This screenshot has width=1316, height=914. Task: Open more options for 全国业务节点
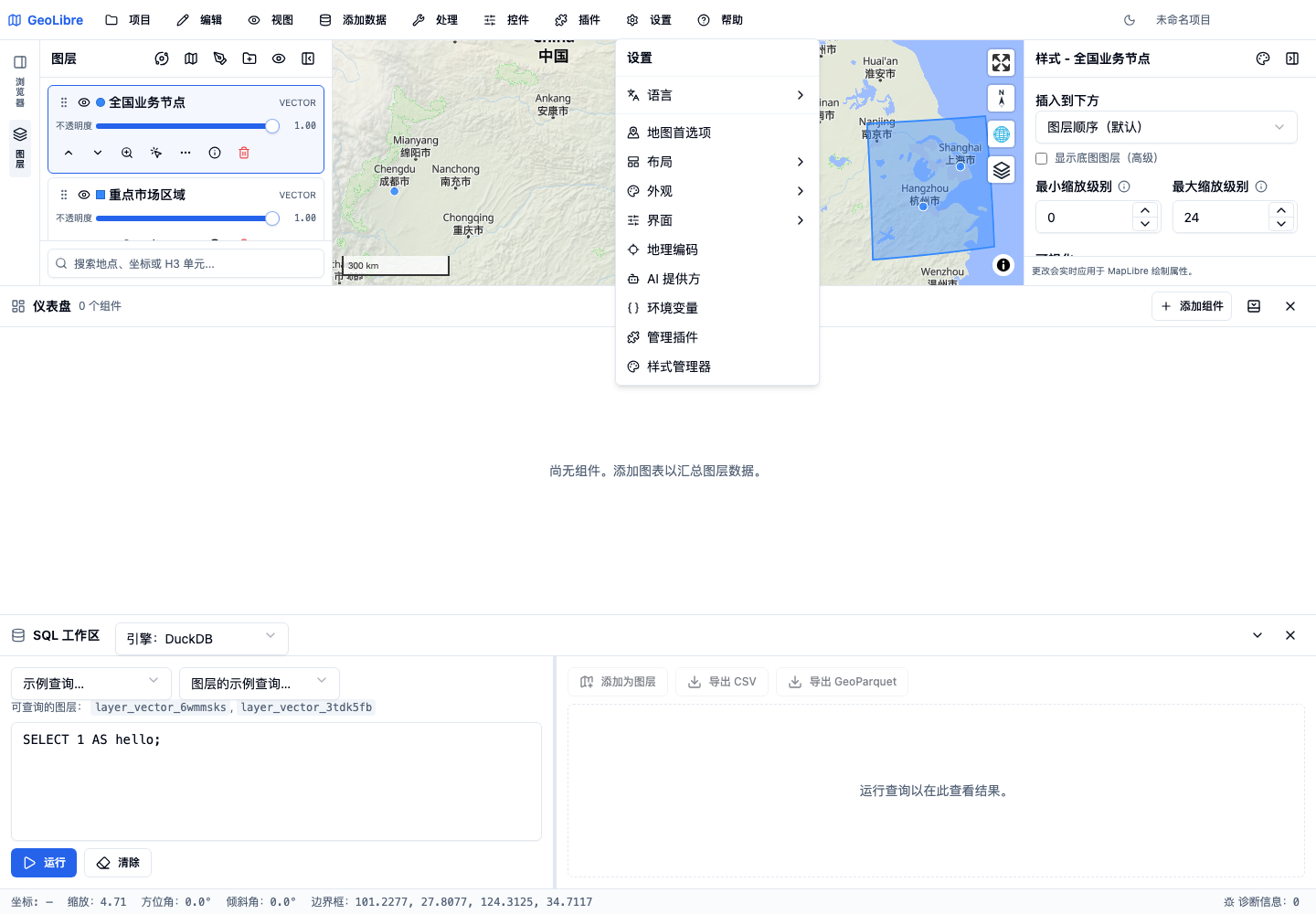[x=186, y=153]
